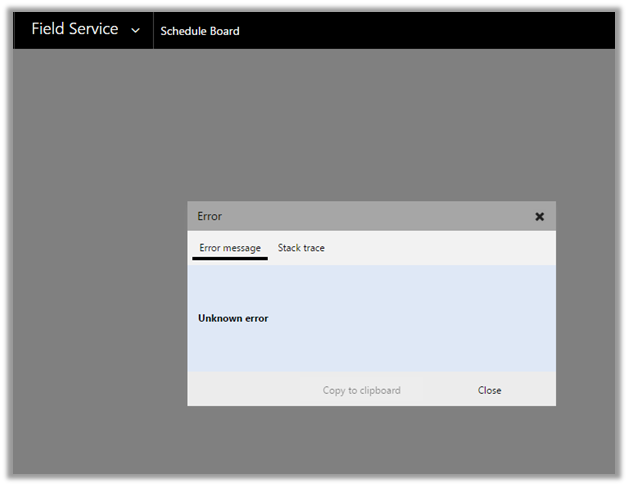This screenshot has width=628, height=486.
Task: Click the Field Service app name
Action: point(74,30)
